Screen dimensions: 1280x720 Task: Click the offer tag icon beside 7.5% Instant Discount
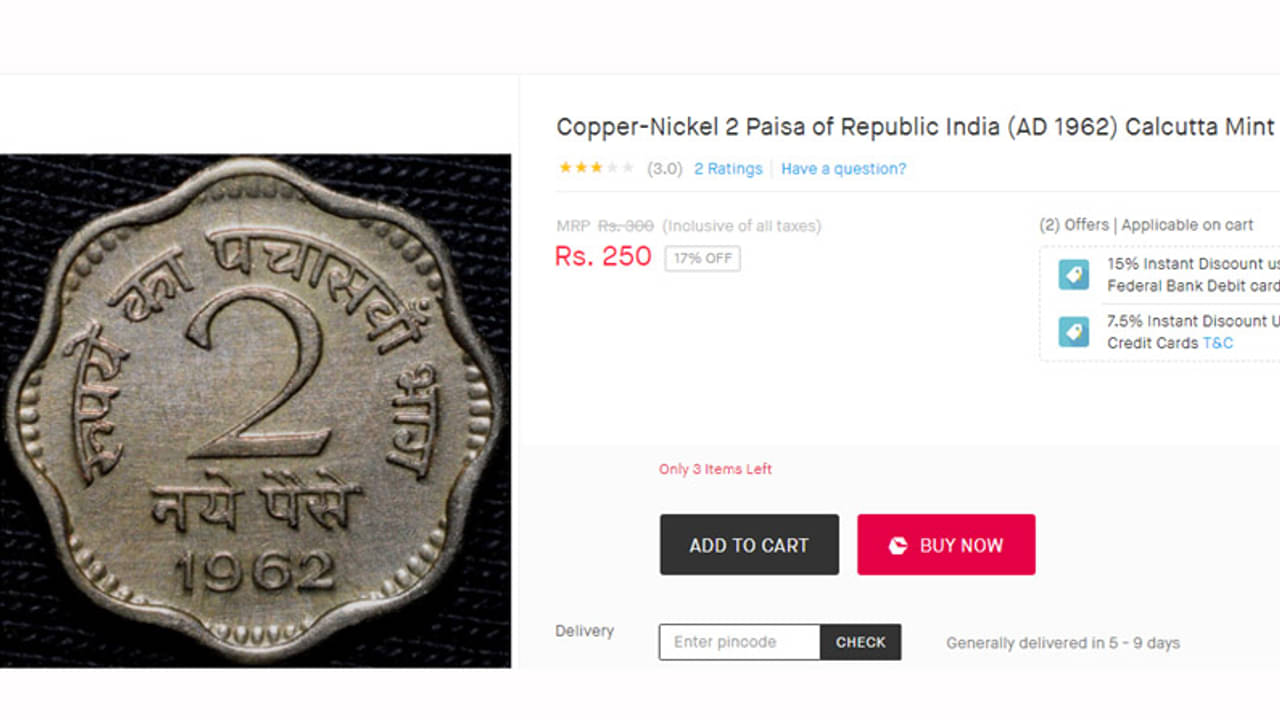[1073, 331]
